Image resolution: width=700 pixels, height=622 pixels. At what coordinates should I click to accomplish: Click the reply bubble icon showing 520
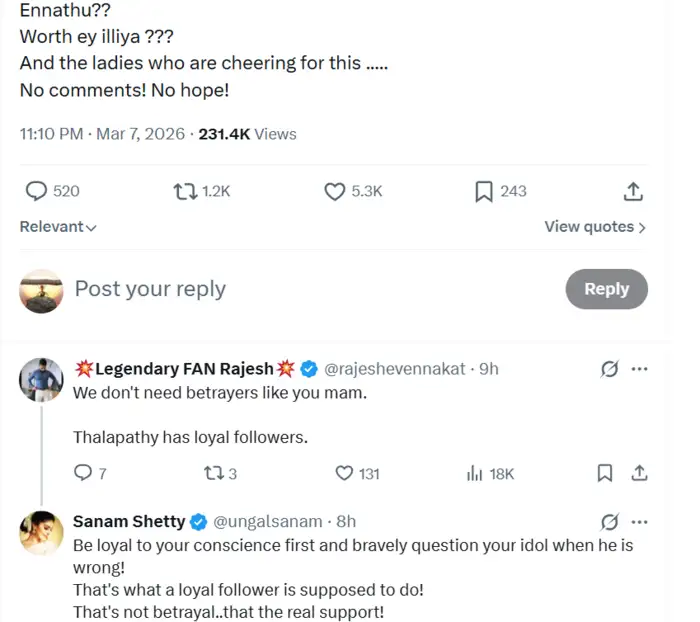(x=36, y=191)
